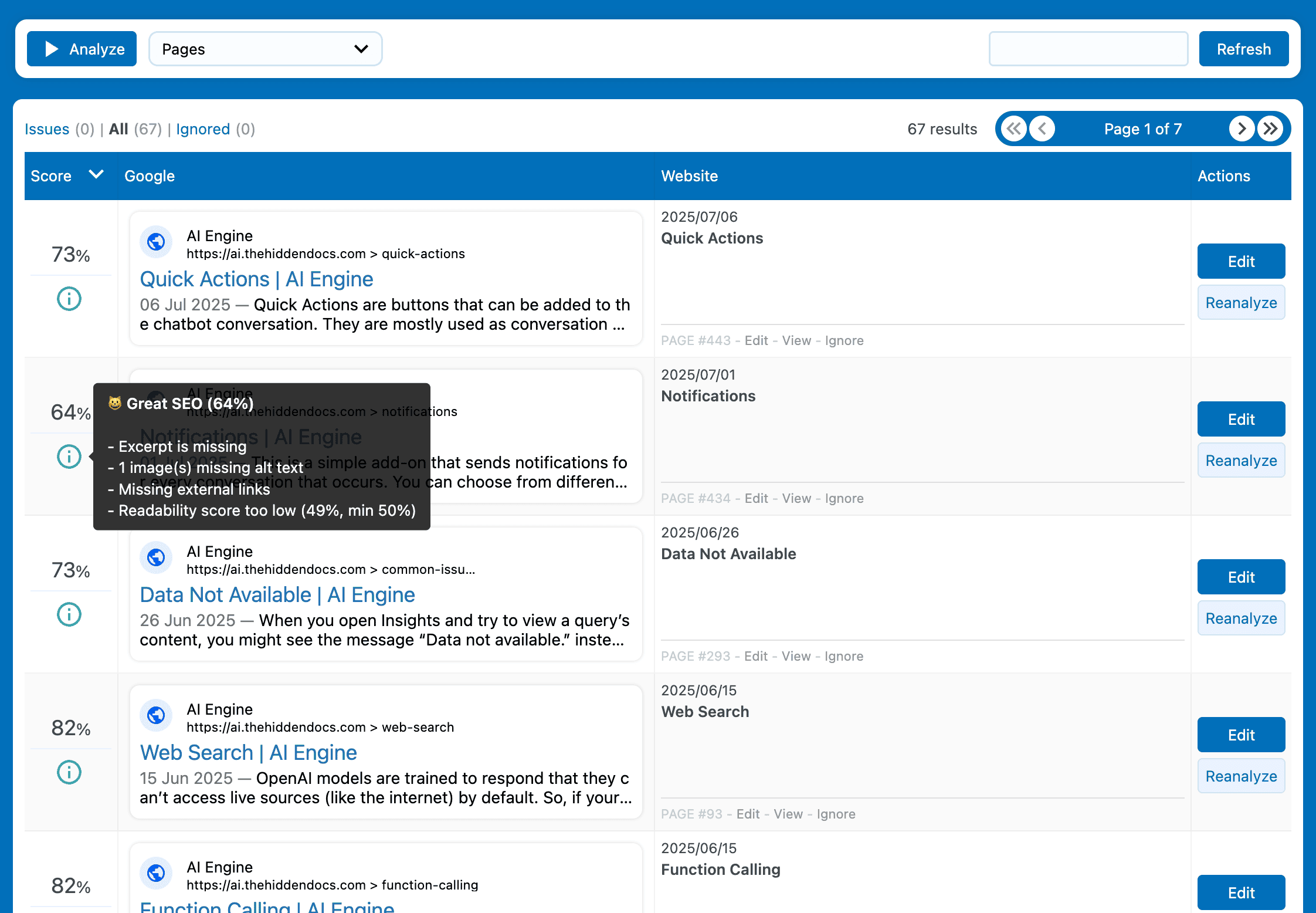This screenshot has height=913, width=1316.
Task: Toggle the Score column sort chevron
Action: (96, 175)
